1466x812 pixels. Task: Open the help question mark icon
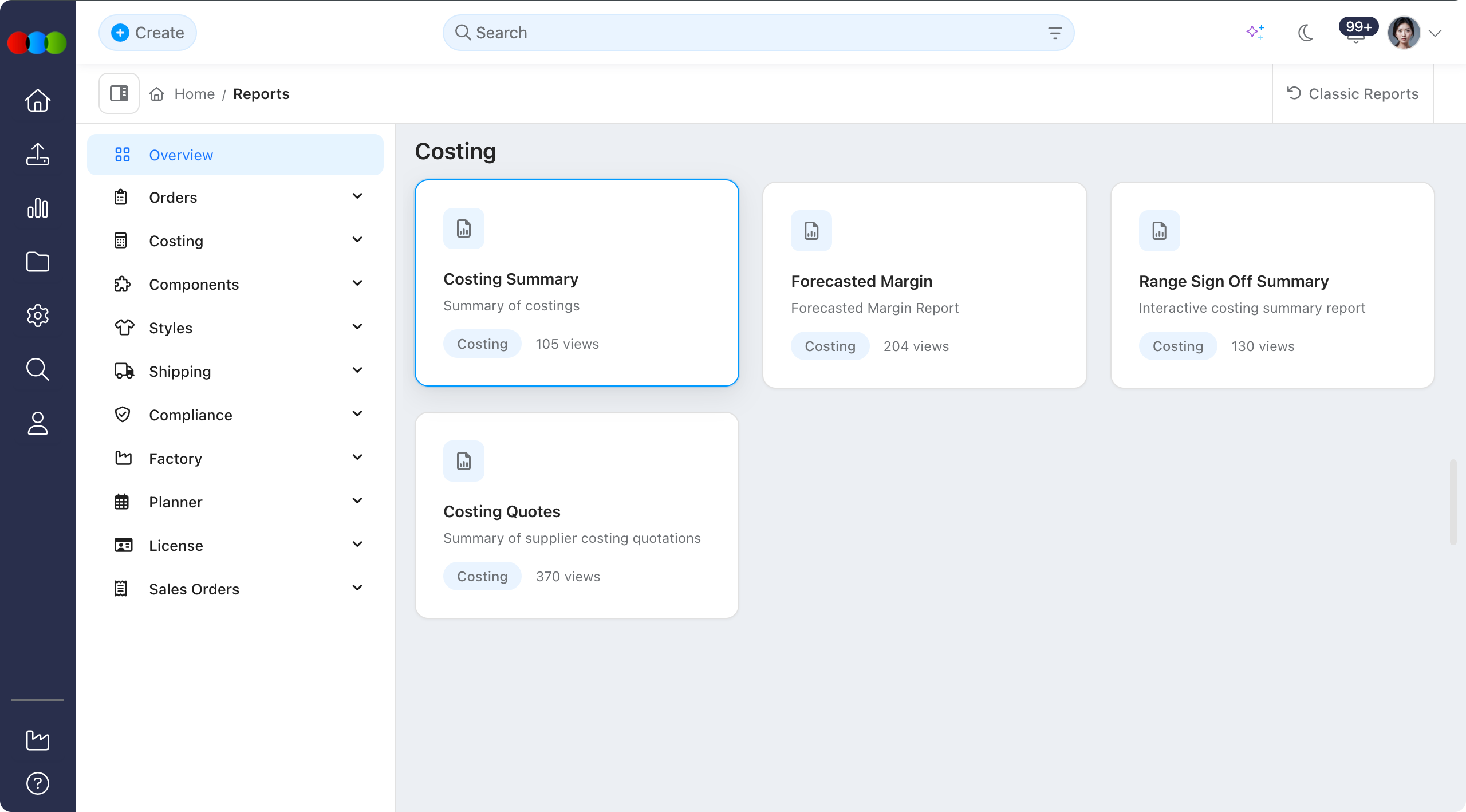click(x=38, y=783)
